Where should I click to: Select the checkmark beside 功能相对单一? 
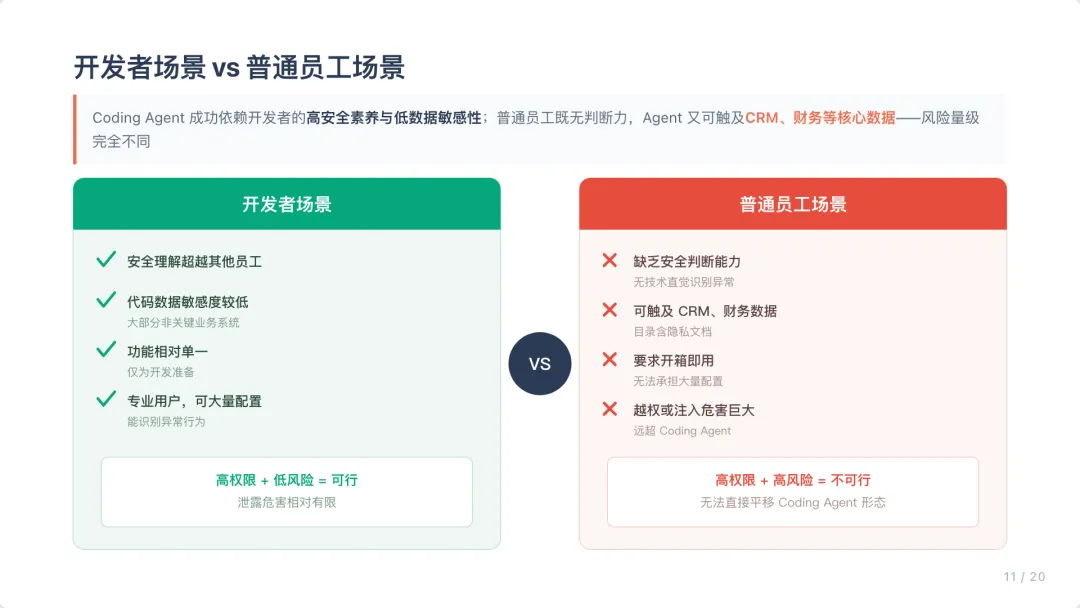click(106, 349)
